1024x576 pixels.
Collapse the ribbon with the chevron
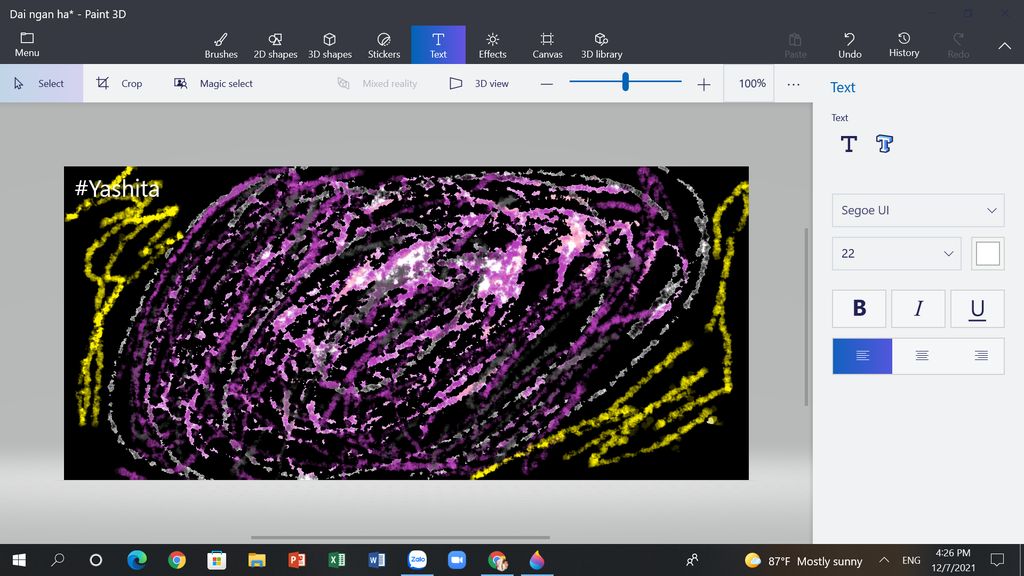[1004, 46]
